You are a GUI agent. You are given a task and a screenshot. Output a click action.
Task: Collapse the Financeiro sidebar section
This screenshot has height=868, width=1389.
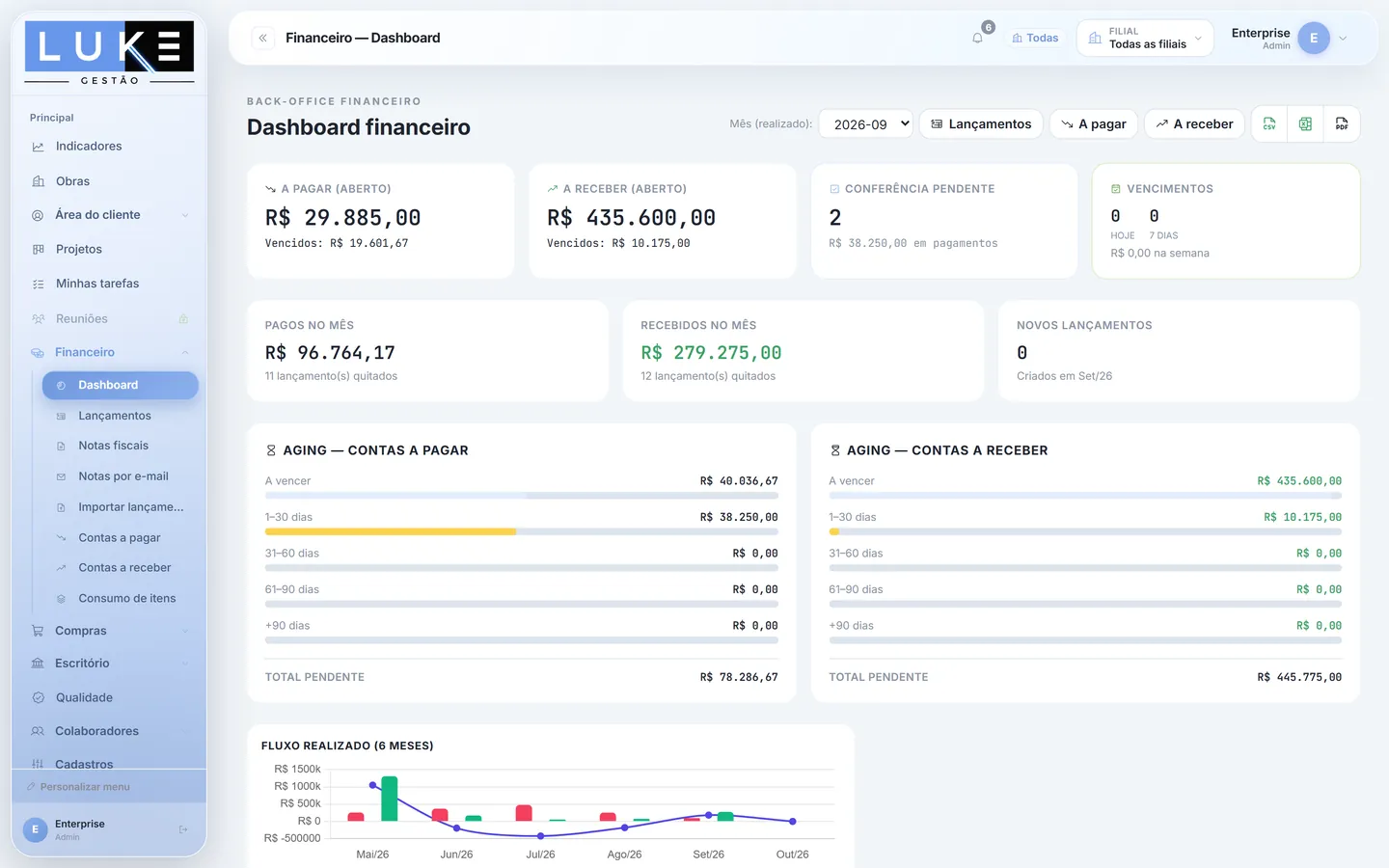tap(109, 352)
